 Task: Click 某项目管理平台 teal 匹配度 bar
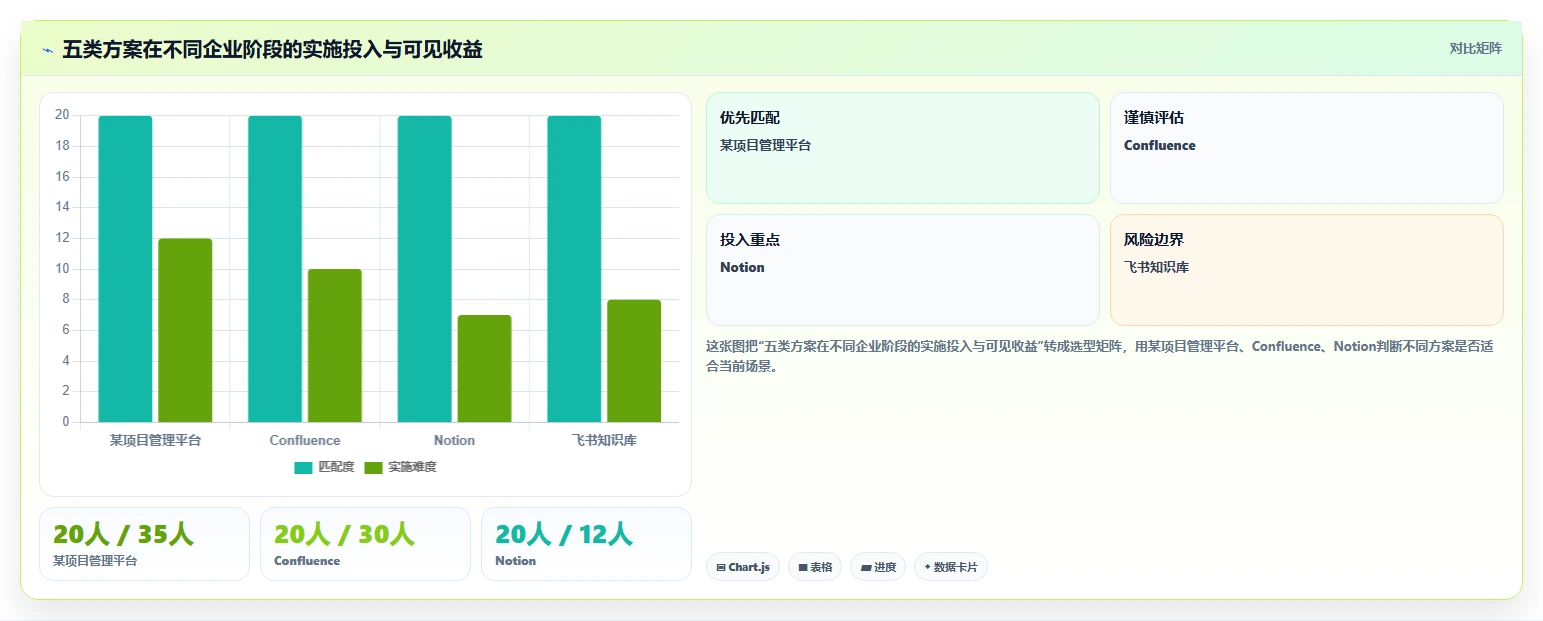pos(125,269)
